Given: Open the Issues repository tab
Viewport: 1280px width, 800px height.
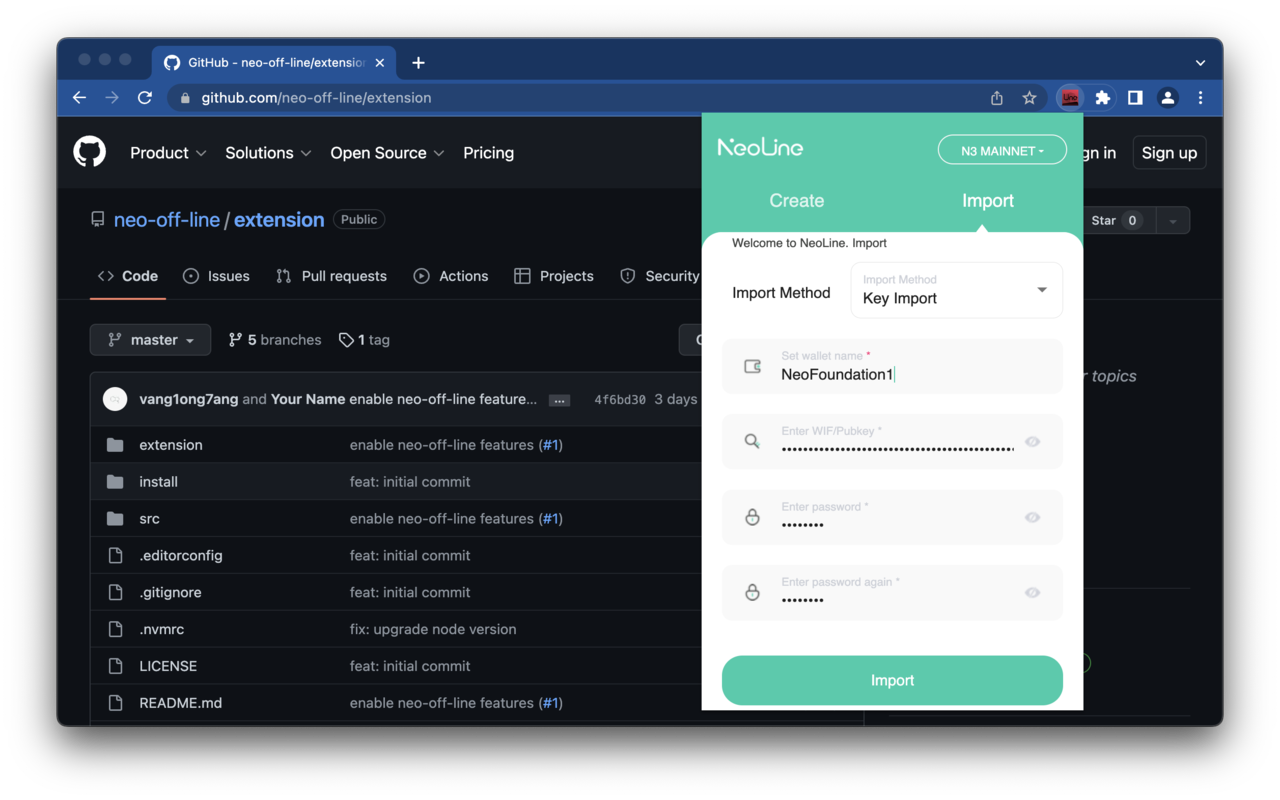Looking at the screenshot, I should (216, 276).
